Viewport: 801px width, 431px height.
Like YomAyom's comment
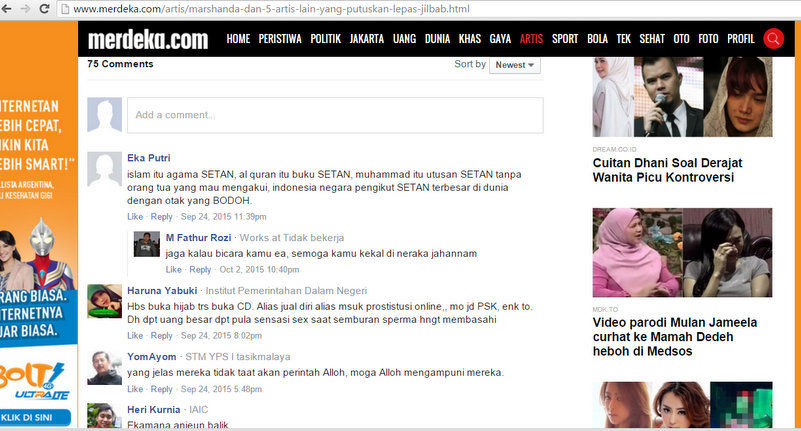coord(135,389)
